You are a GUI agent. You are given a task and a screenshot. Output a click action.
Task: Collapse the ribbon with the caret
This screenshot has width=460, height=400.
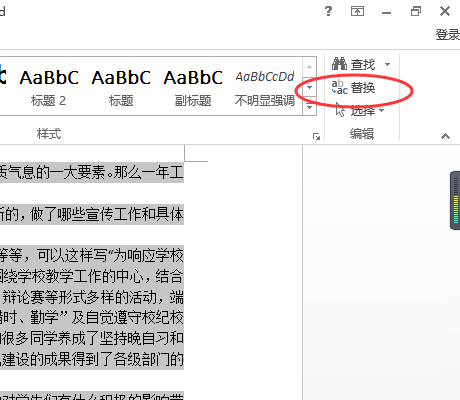click(445, 136)
